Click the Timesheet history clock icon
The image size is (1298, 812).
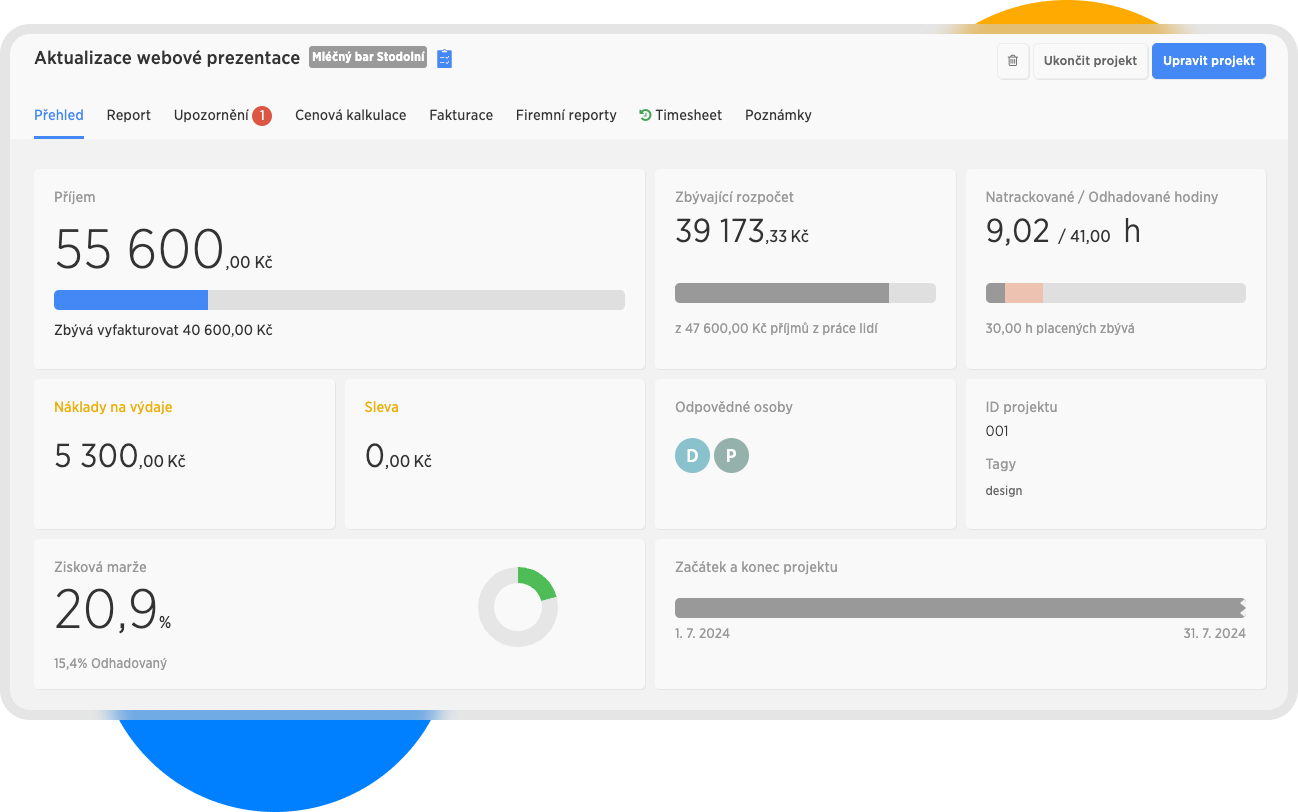tap(645, 115)
